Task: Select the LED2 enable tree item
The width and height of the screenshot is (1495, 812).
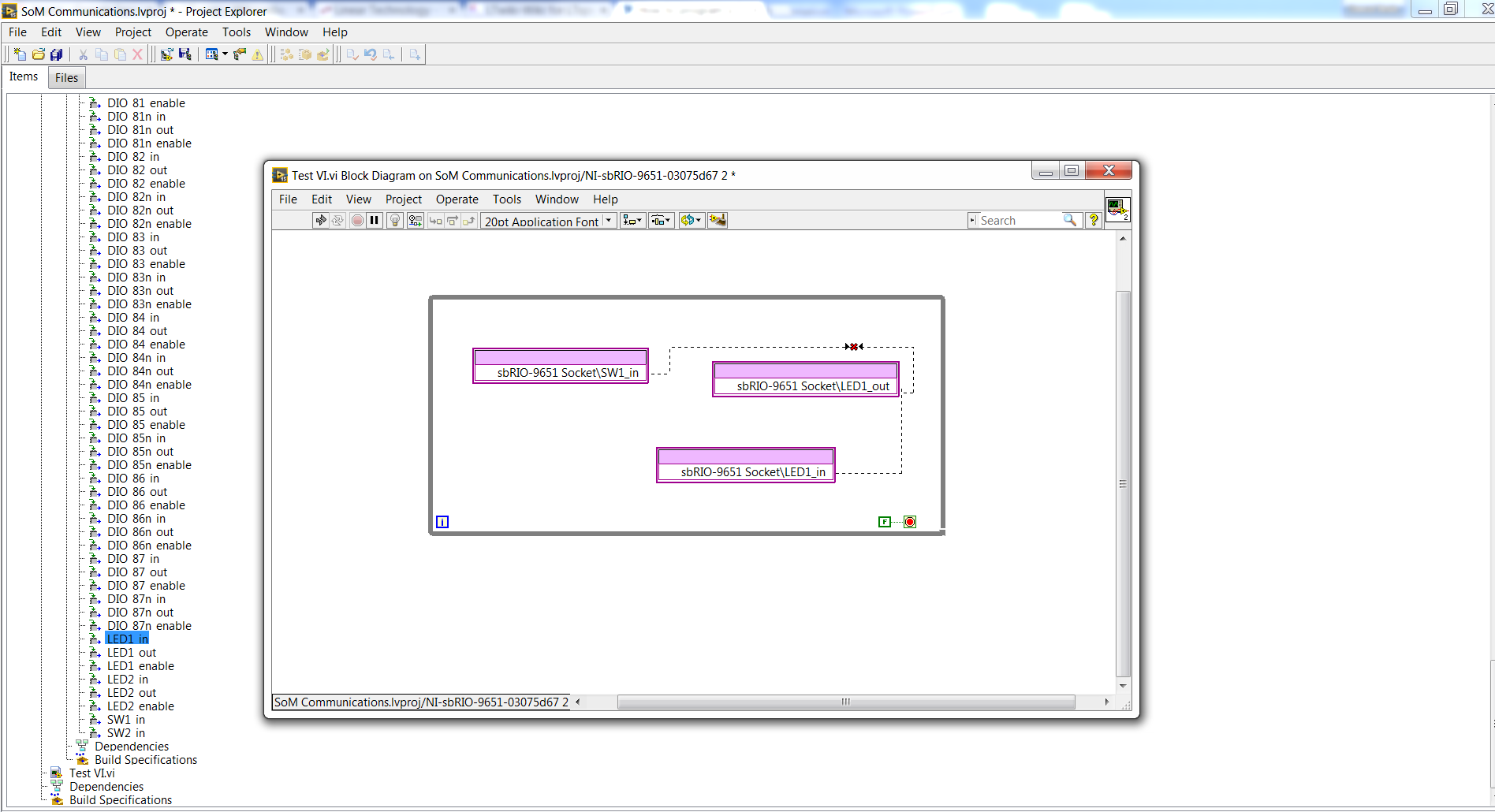Action: click(x=140, y=706)
